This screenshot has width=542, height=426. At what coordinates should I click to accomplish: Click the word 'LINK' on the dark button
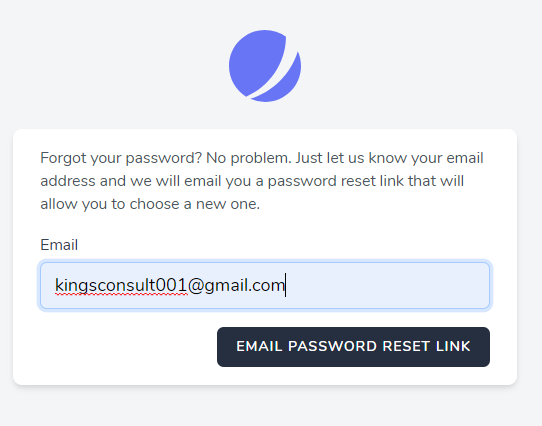(x=453, y=346)
